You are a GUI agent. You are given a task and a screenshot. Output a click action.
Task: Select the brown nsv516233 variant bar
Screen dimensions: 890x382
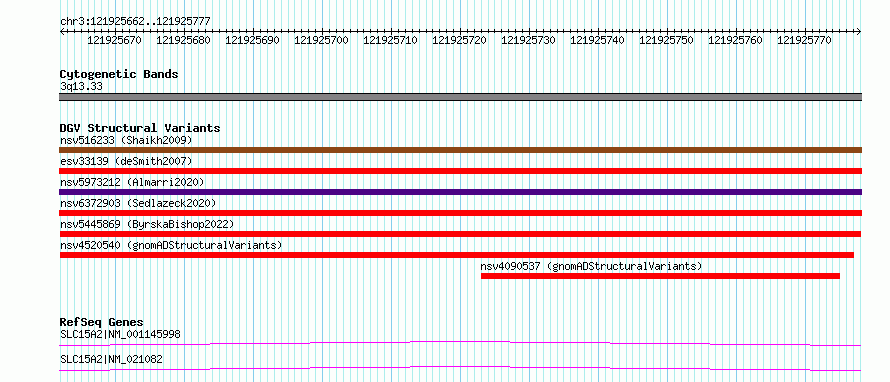pyautogui.click(x=460, y=150)
